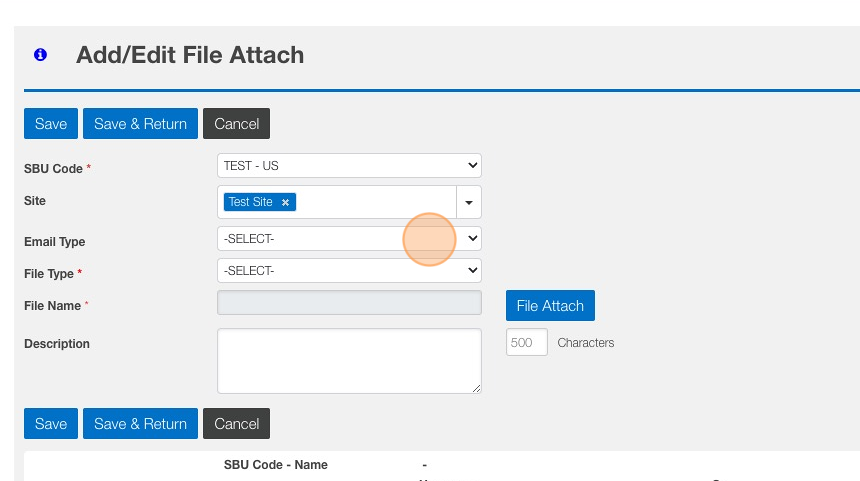
Task: Click the File Name field
Action: (349, 303)
